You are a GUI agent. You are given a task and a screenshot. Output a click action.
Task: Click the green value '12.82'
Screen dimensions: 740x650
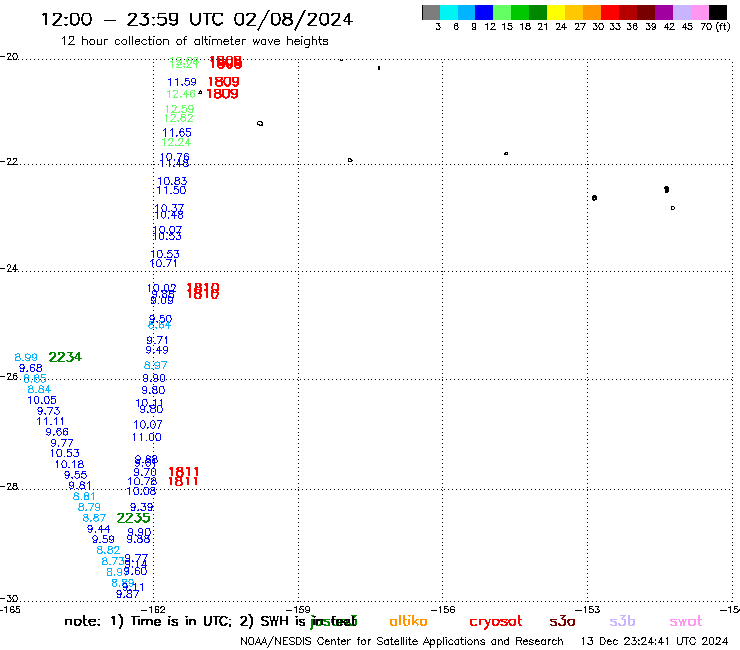click(178, 118)
